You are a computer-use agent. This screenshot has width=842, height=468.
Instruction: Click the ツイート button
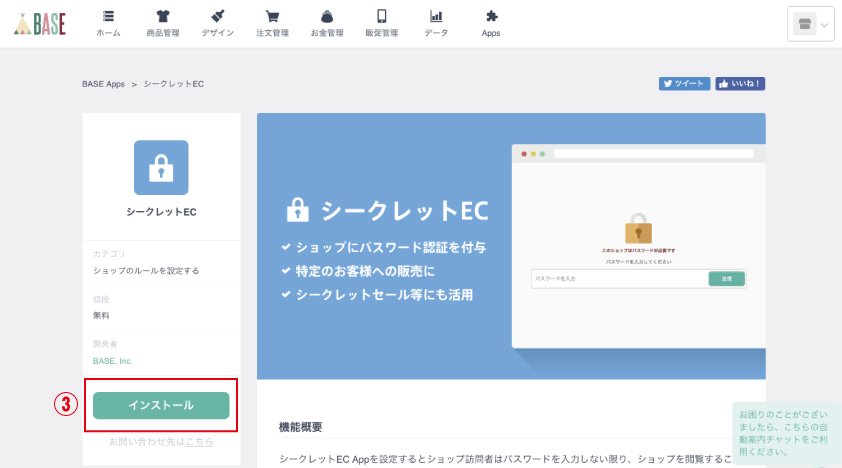[684, 84]
